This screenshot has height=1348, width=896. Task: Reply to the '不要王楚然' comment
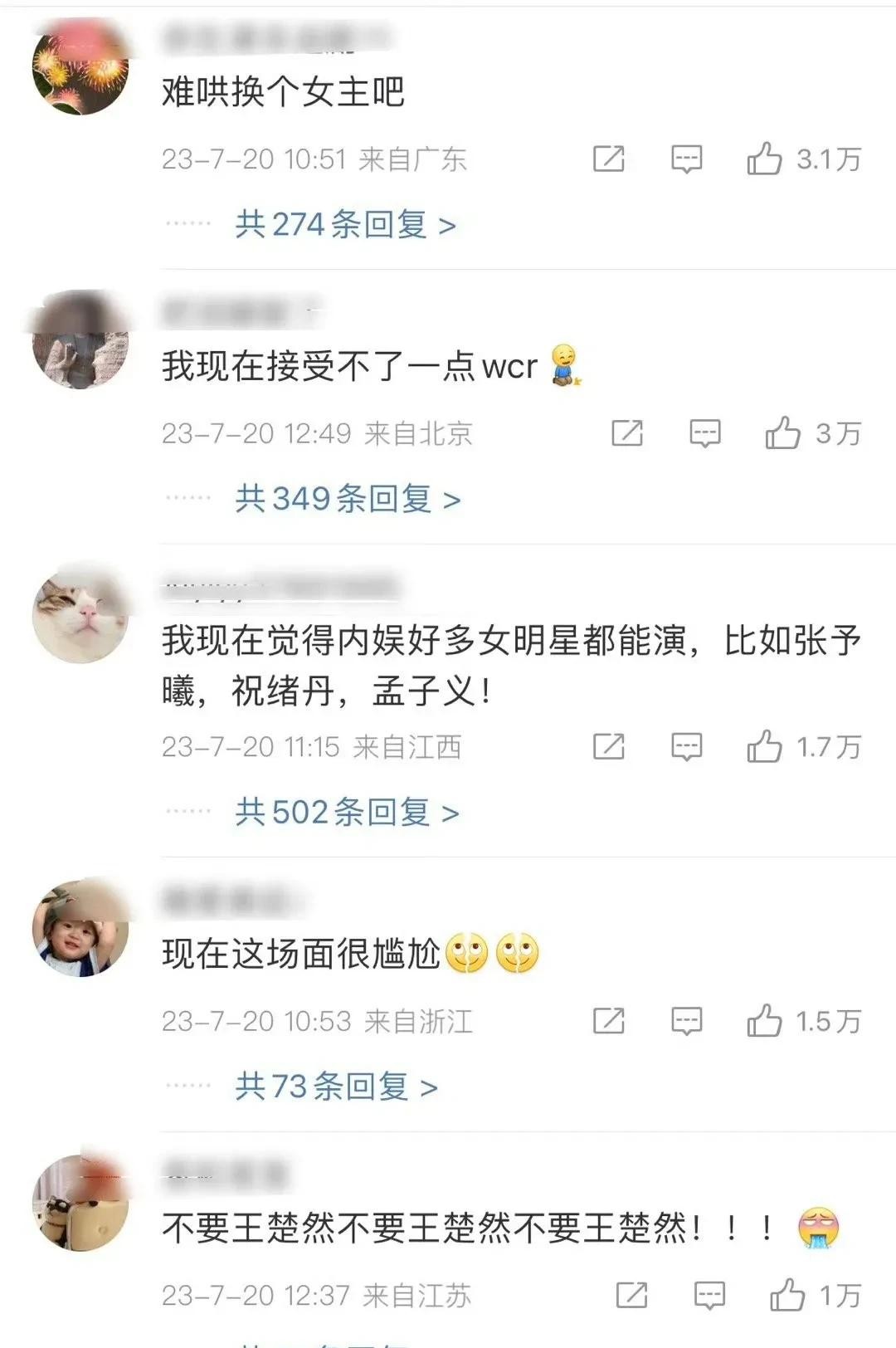pyautogui.click(x=709, y=1295)
